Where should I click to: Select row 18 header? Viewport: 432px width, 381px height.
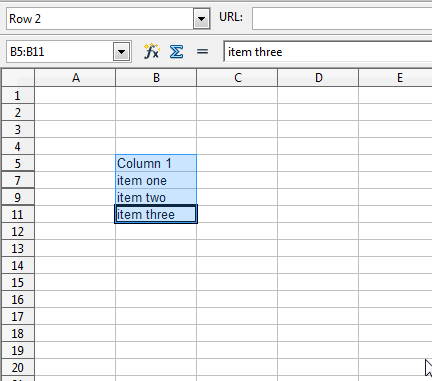click(x=18, y=333)
